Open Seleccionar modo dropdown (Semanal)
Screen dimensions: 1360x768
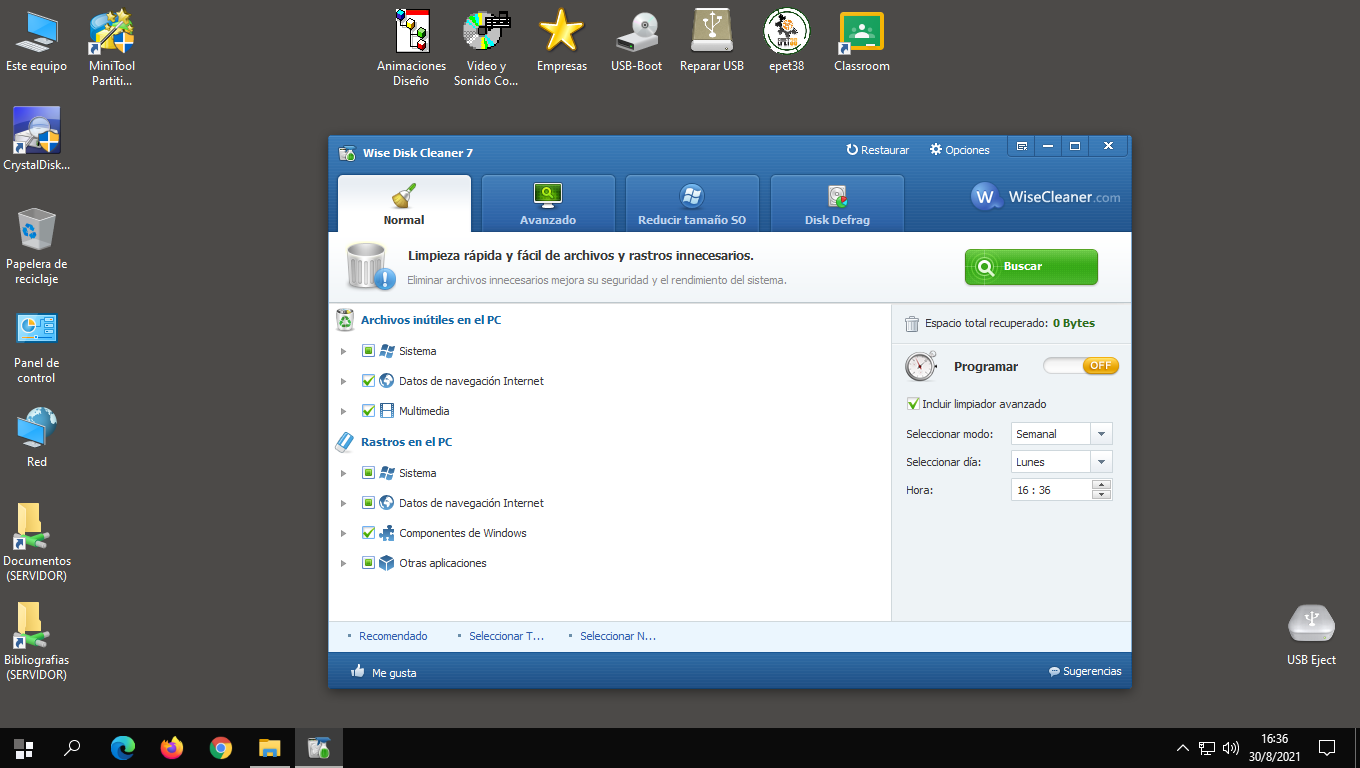[x=1061, y=434]
